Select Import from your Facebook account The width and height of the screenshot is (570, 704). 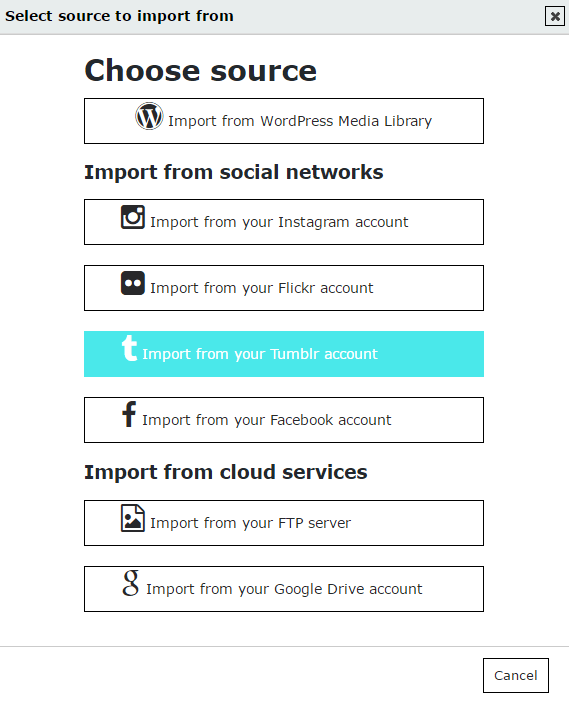pyautogui.click(x=284, y=420)
